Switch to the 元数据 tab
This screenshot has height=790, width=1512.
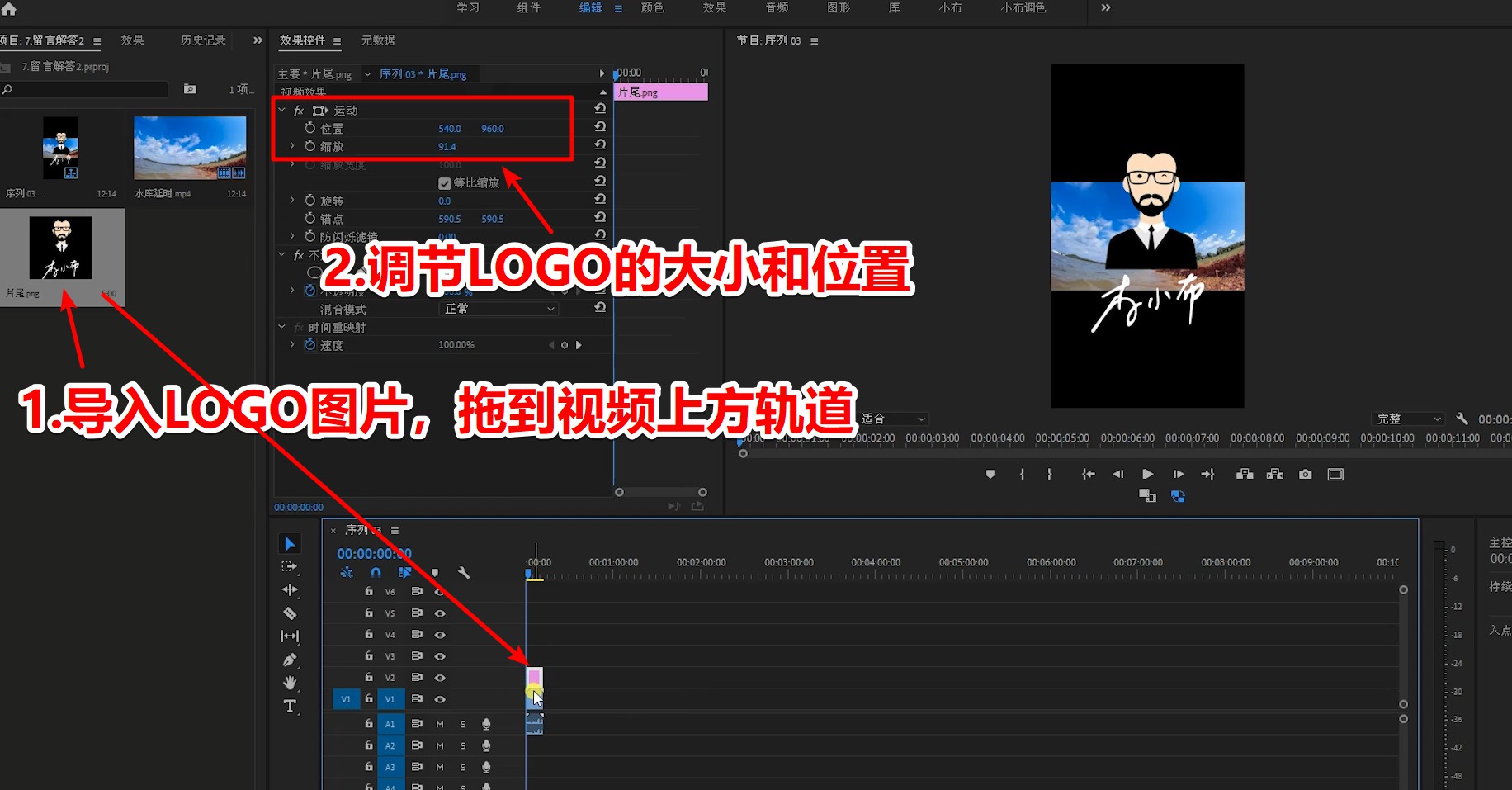[380, 40]
